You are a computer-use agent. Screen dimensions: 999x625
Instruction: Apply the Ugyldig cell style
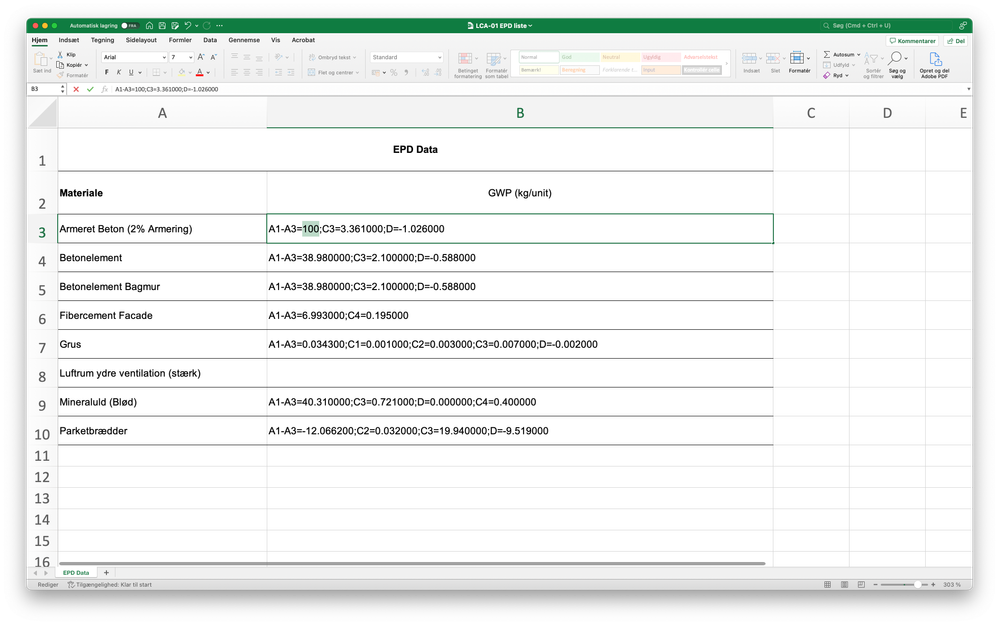[661, 57]
